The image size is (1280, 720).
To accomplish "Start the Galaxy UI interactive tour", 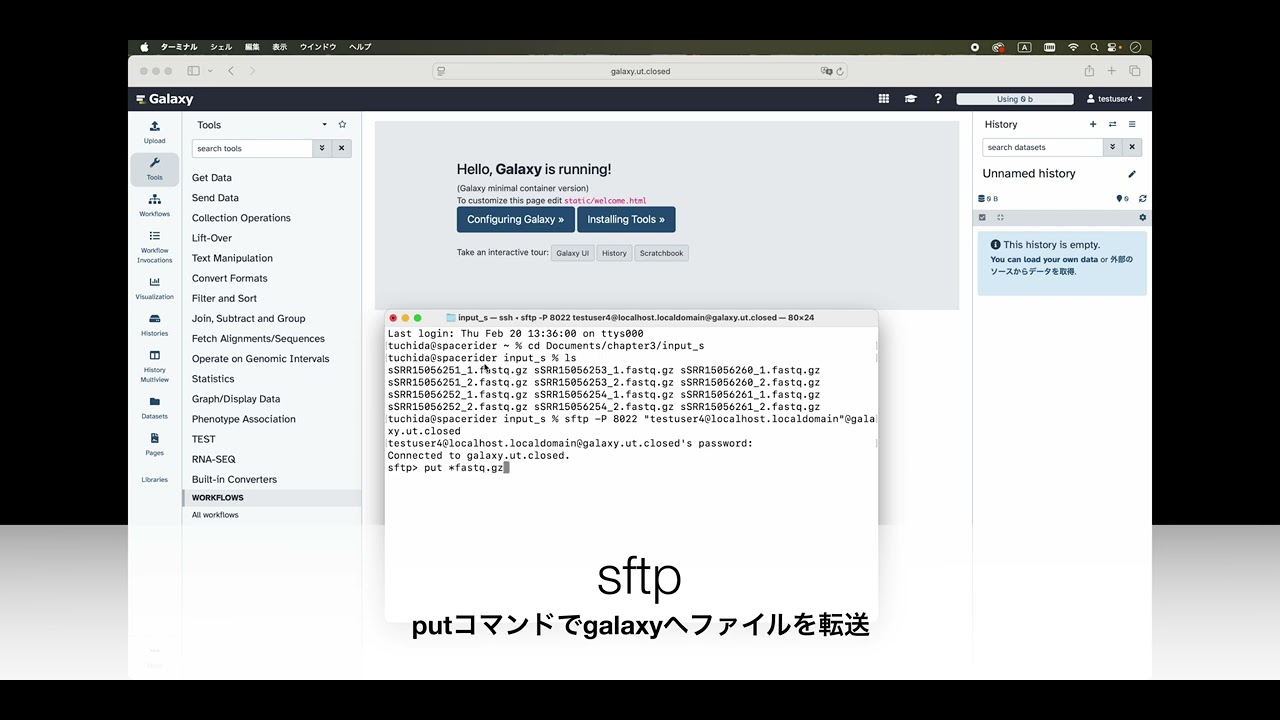I will tap(573, 253).
